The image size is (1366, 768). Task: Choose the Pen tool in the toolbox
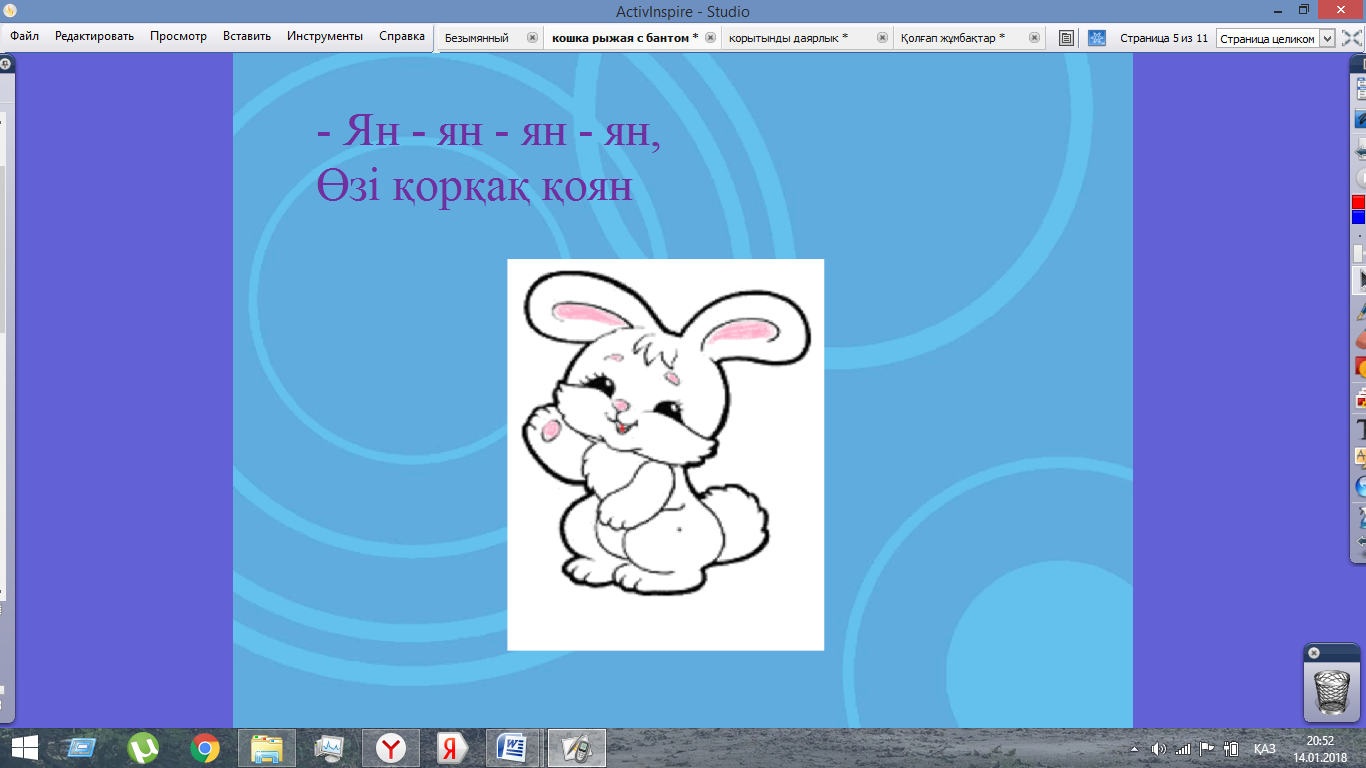pos(1360,311)
